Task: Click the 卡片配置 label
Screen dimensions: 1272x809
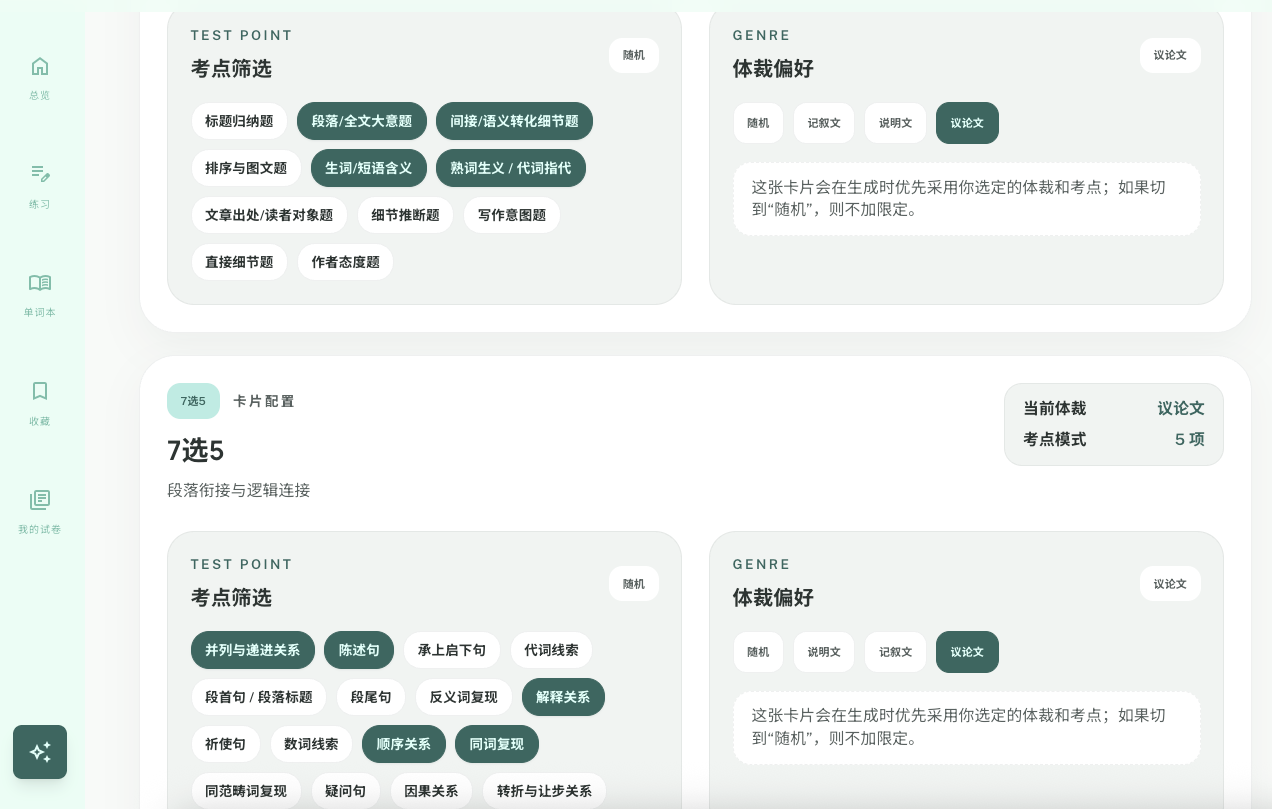Action: click(264, 401)
